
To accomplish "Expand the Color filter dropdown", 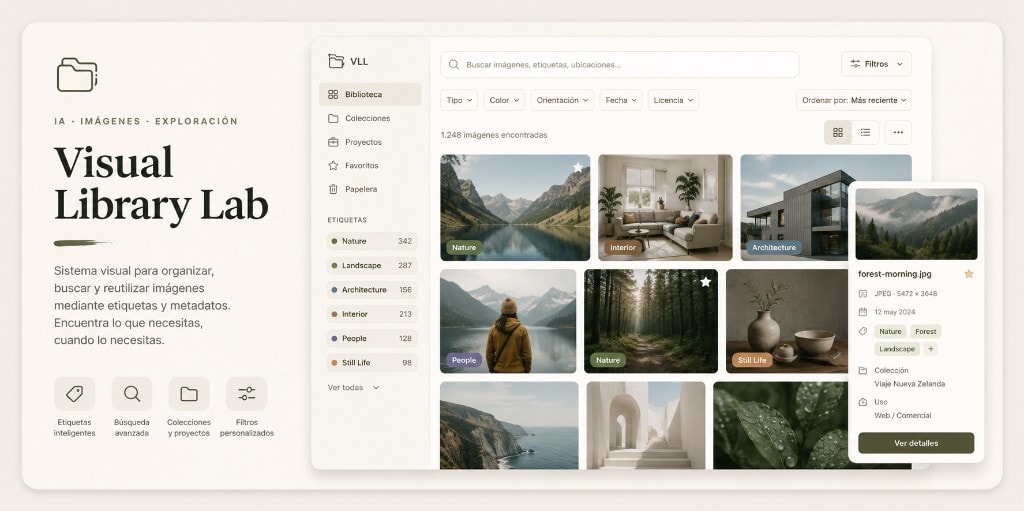I will [504, 100].
